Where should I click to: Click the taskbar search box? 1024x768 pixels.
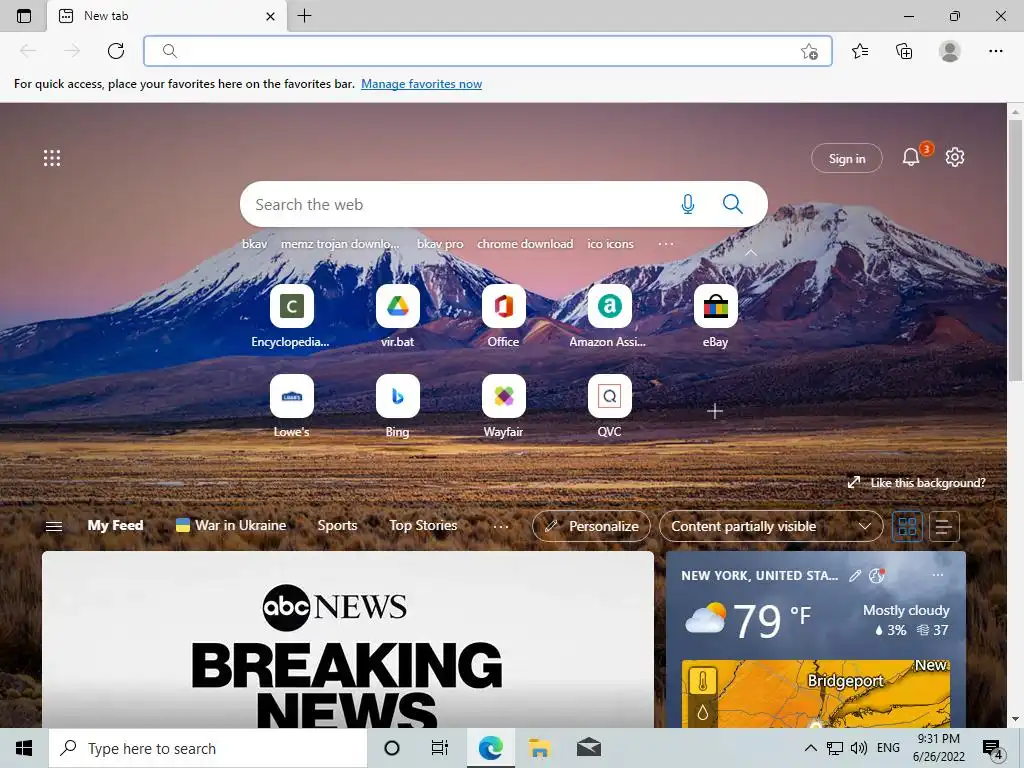tap(208, 748)
